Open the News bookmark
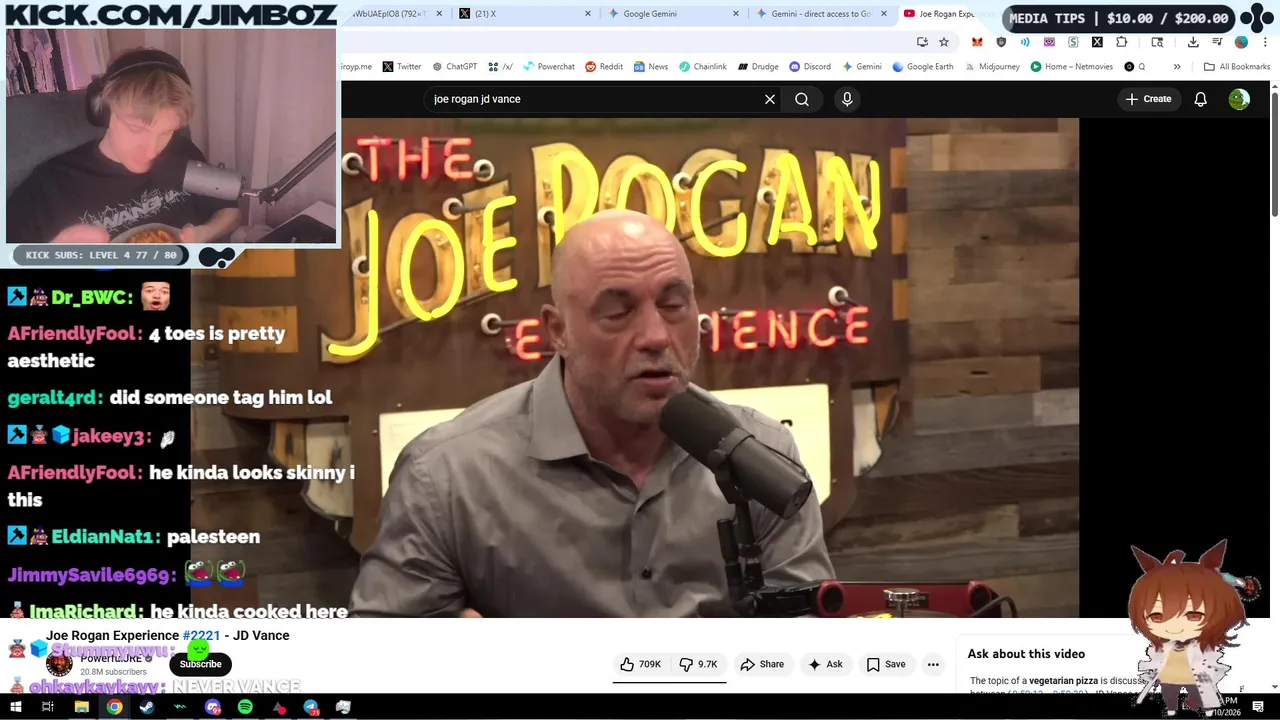The height and width of the screenshot is (720, 1280). 651,67
